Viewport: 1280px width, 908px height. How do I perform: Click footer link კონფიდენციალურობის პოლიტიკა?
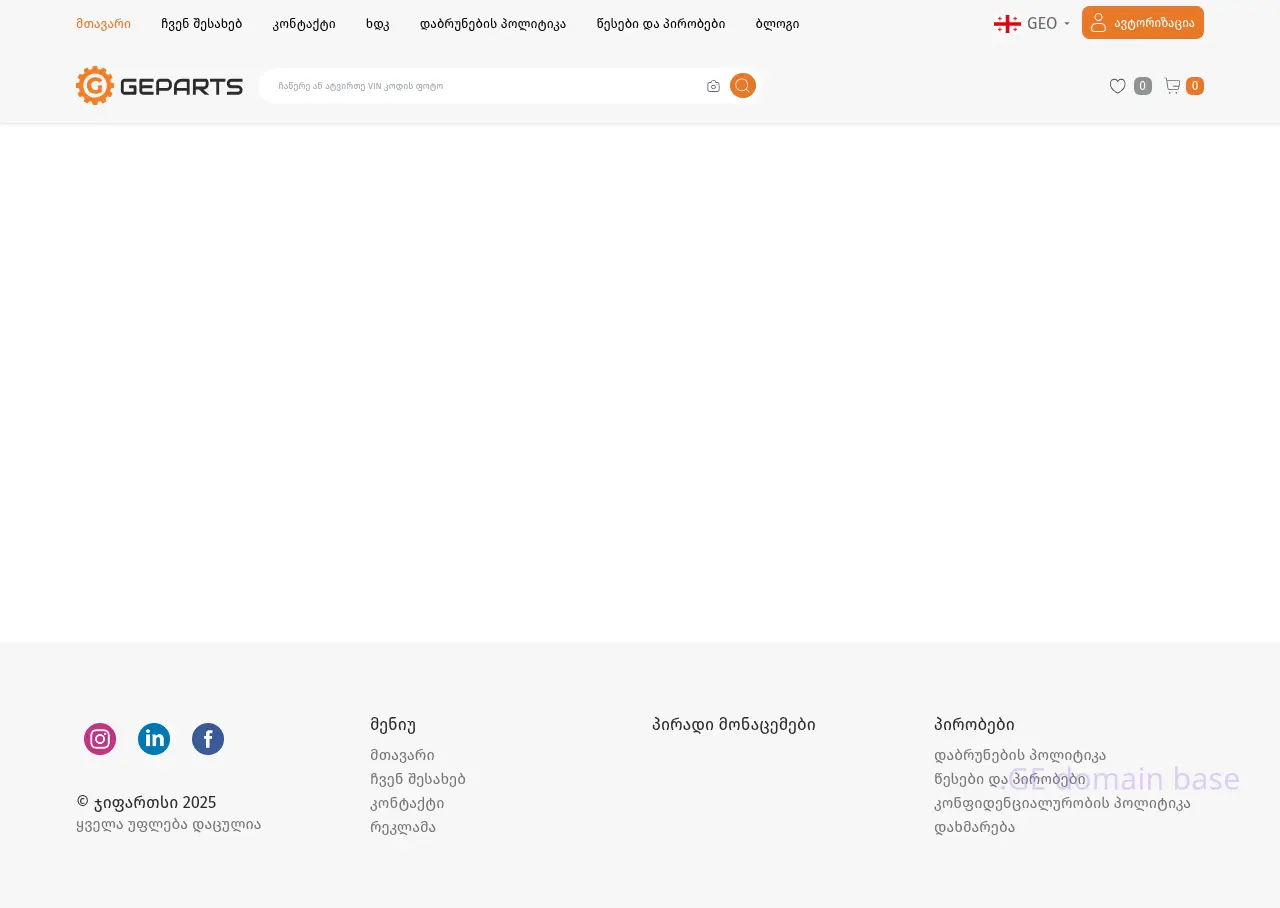point(1062,803)
